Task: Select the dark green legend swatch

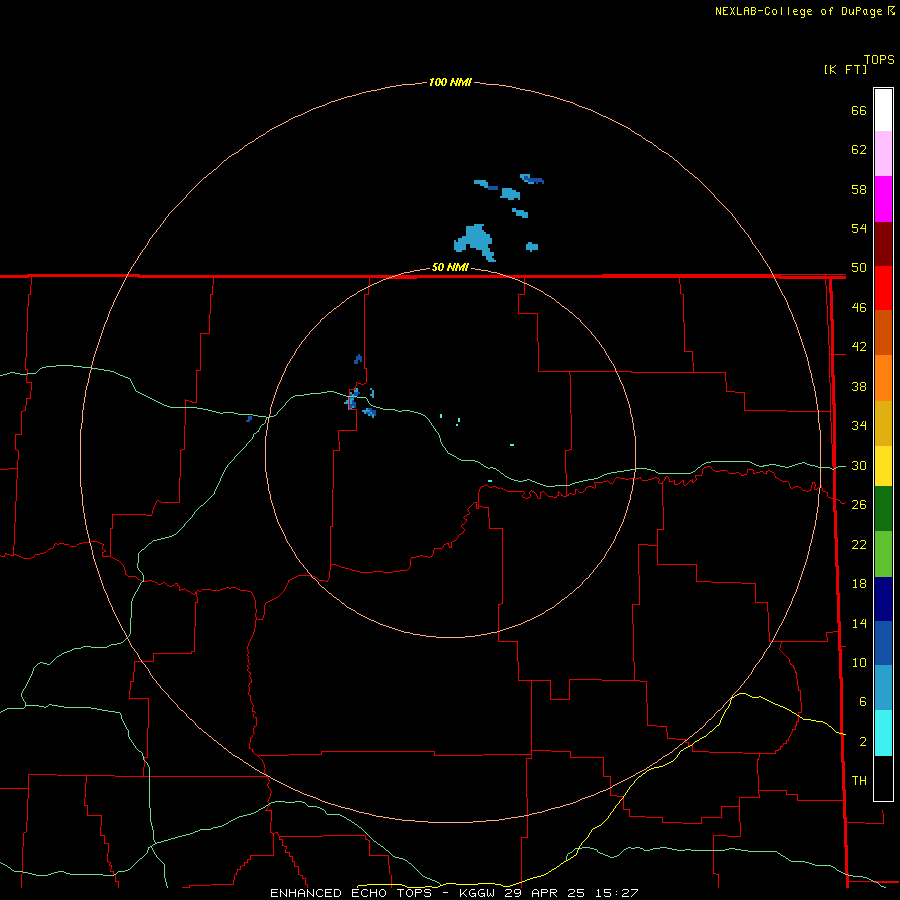Action: 883,509
